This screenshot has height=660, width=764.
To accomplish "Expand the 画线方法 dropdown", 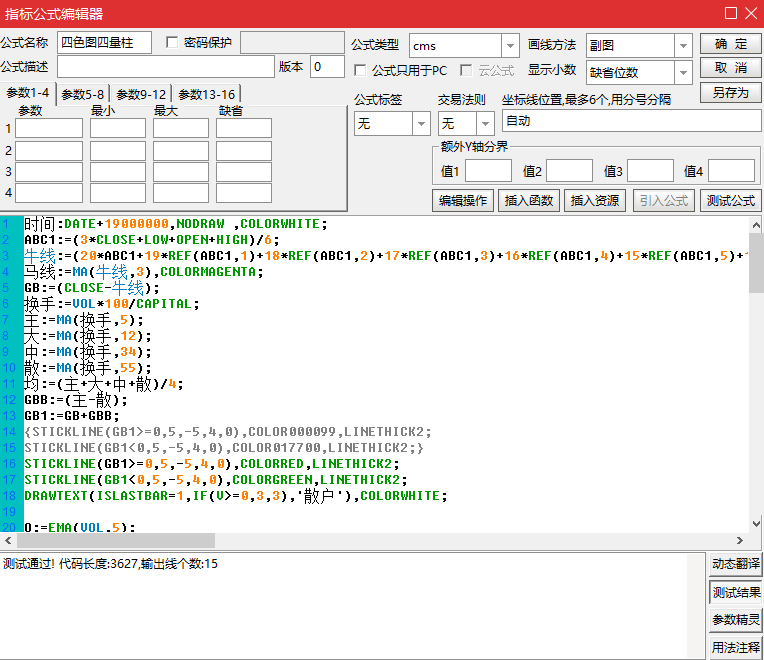I will pyautogui.click(x=683, y=45).
